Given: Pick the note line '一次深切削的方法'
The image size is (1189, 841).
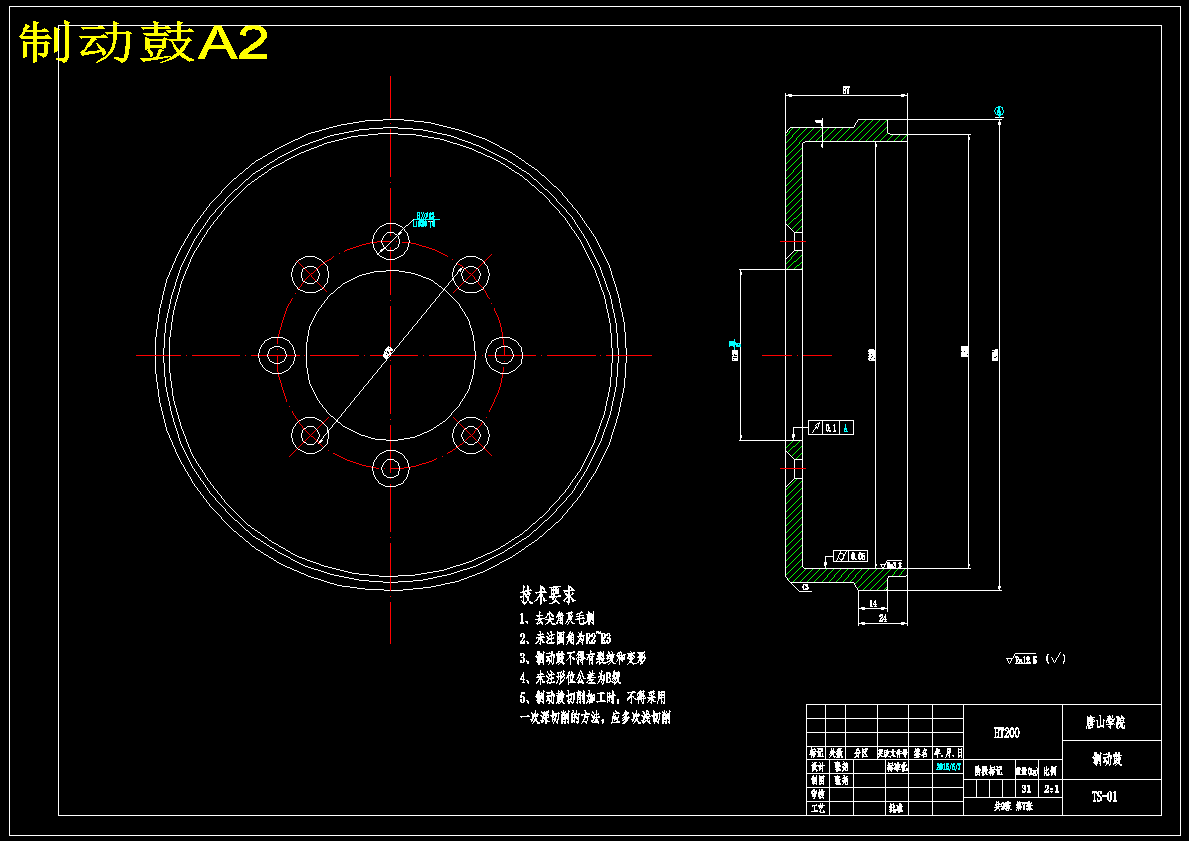Looking at the screenshot, I should 594,717.
